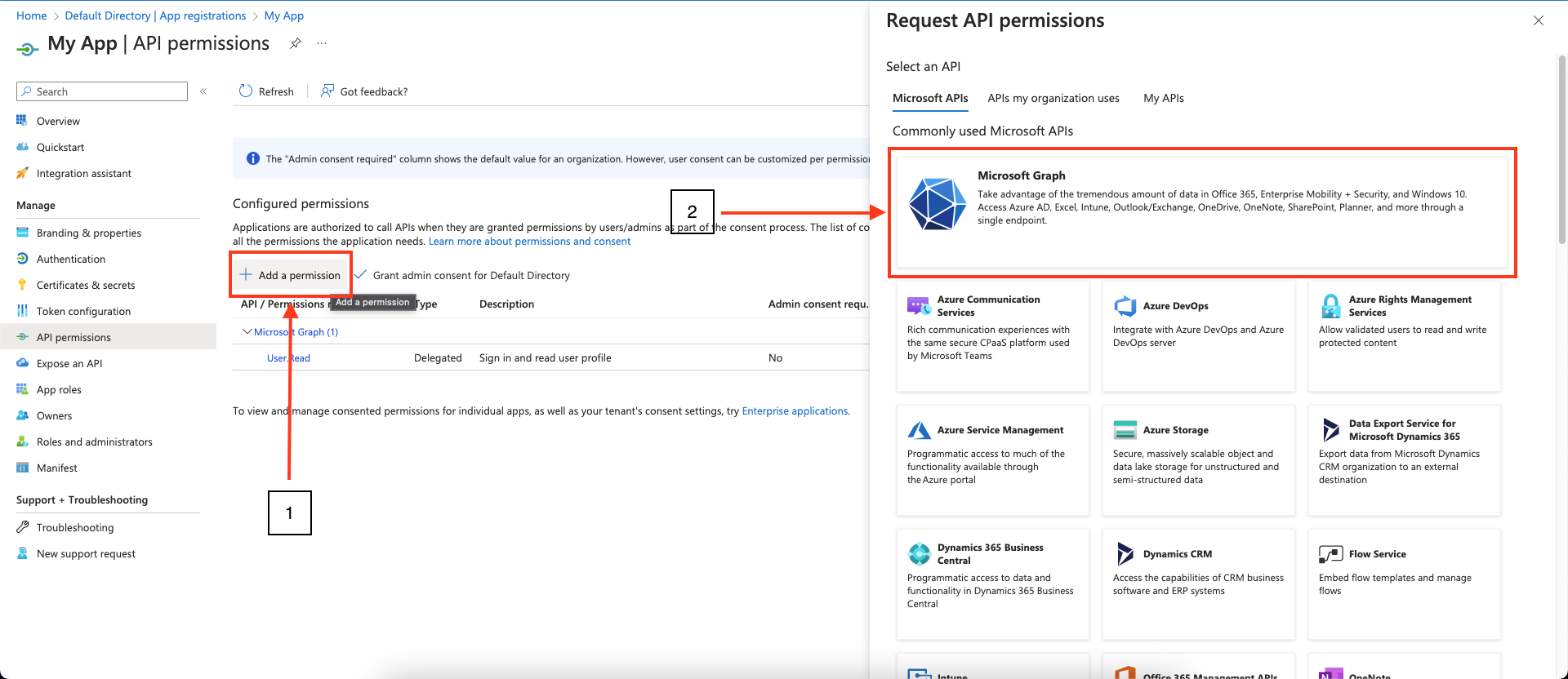Choose Dynamics 365 Business Central card
1568x679 pixels.
[992, 584]
